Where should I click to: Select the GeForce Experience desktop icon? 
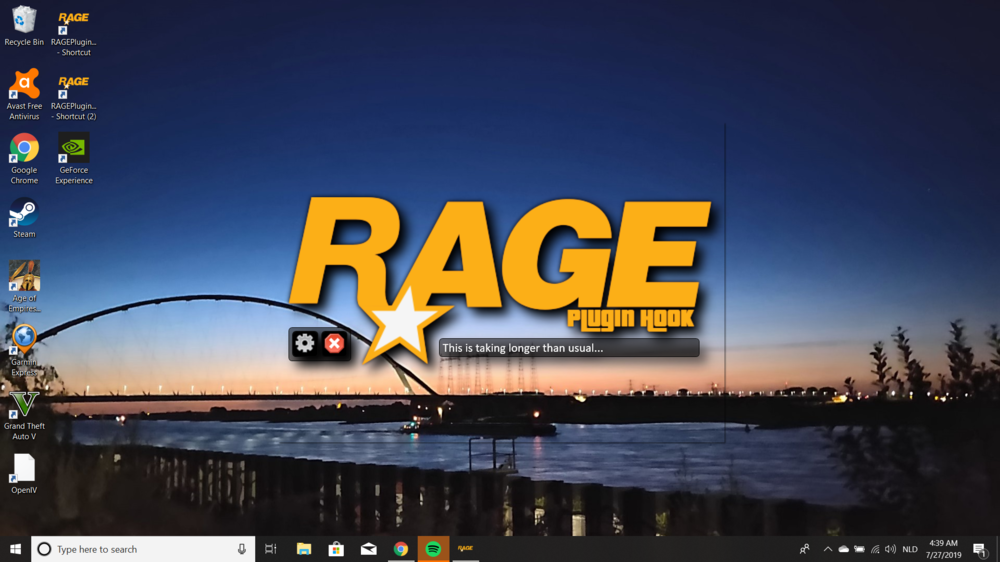[74, 159]
